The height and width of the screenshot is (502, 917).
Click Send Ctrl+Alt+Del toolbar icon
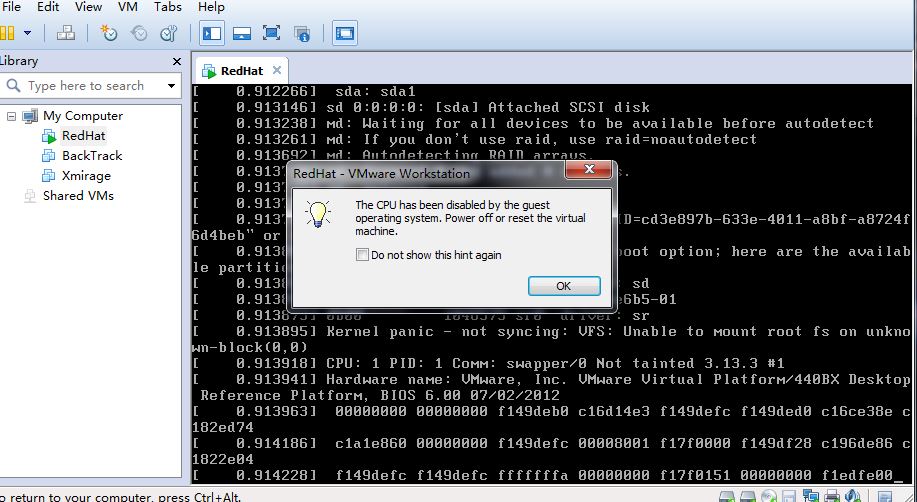coord(66,33)
